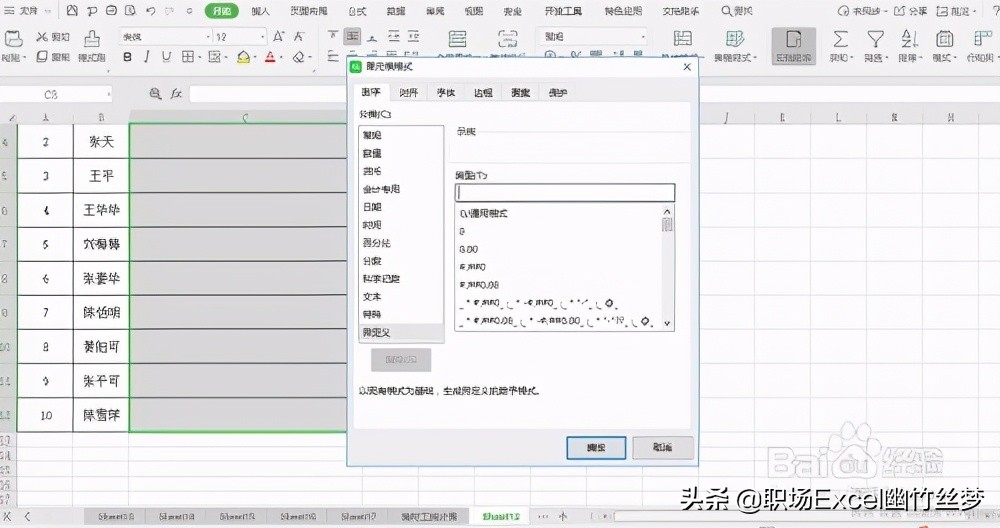
Task: Switch to the Alignment tab in the dialog
Action: 408,92
